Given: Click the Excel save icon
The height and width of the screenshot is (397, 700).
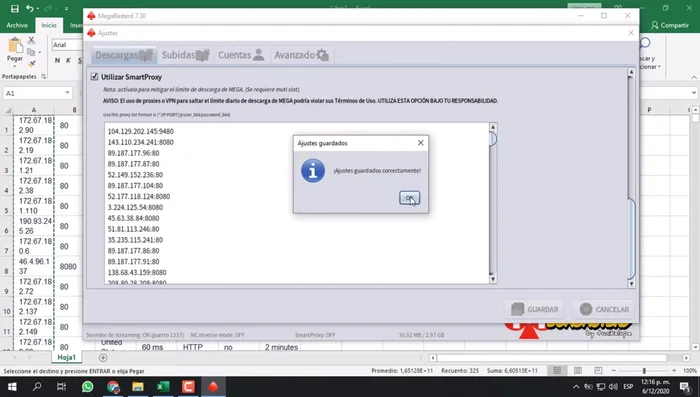Looking at the screenshot, I should [x=14, y=8].
